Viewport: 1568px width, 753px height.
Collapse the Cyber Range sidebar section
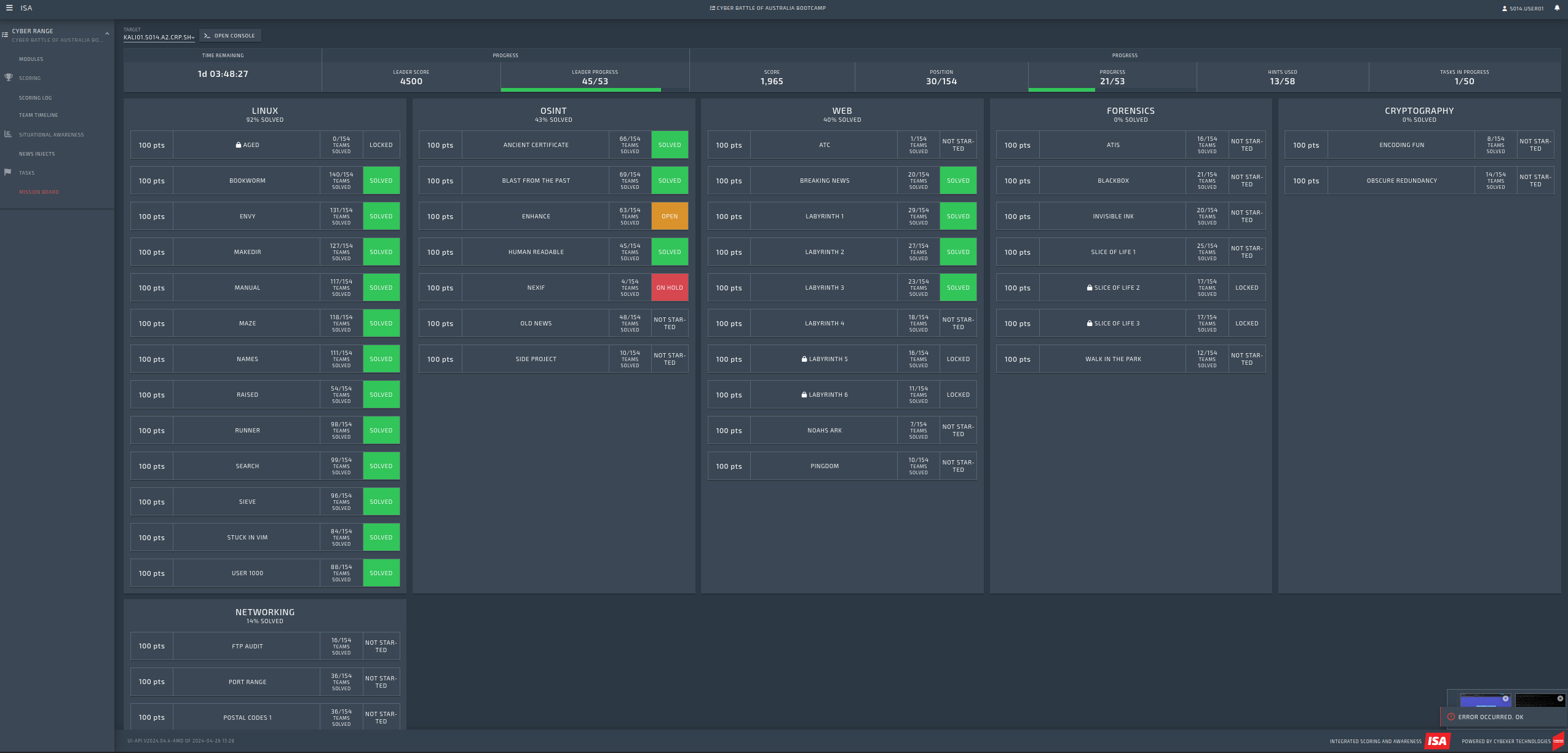(107, 34)
